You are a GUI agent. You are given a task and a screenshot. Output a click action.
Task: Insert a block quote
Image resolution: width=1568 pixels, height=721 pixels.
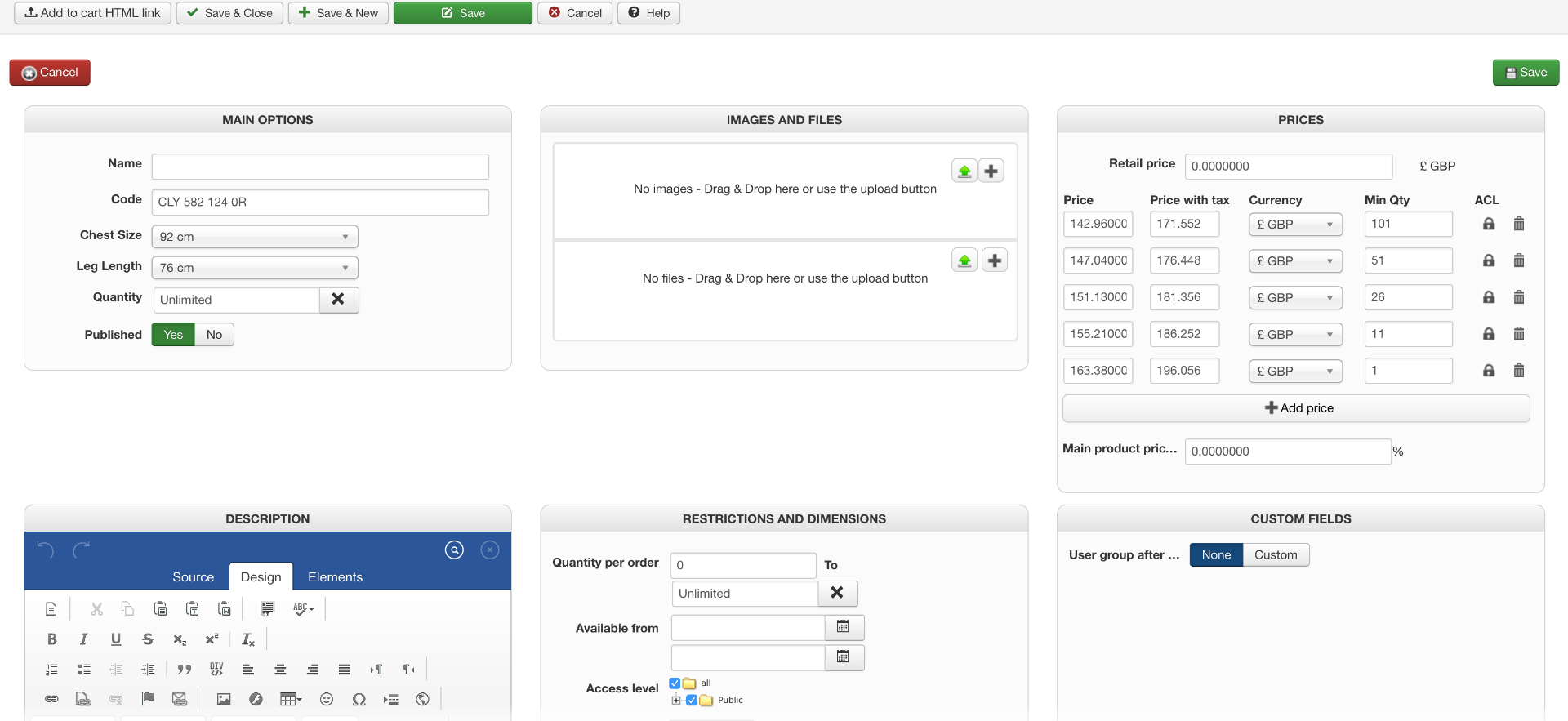click(x=185, y=670)
